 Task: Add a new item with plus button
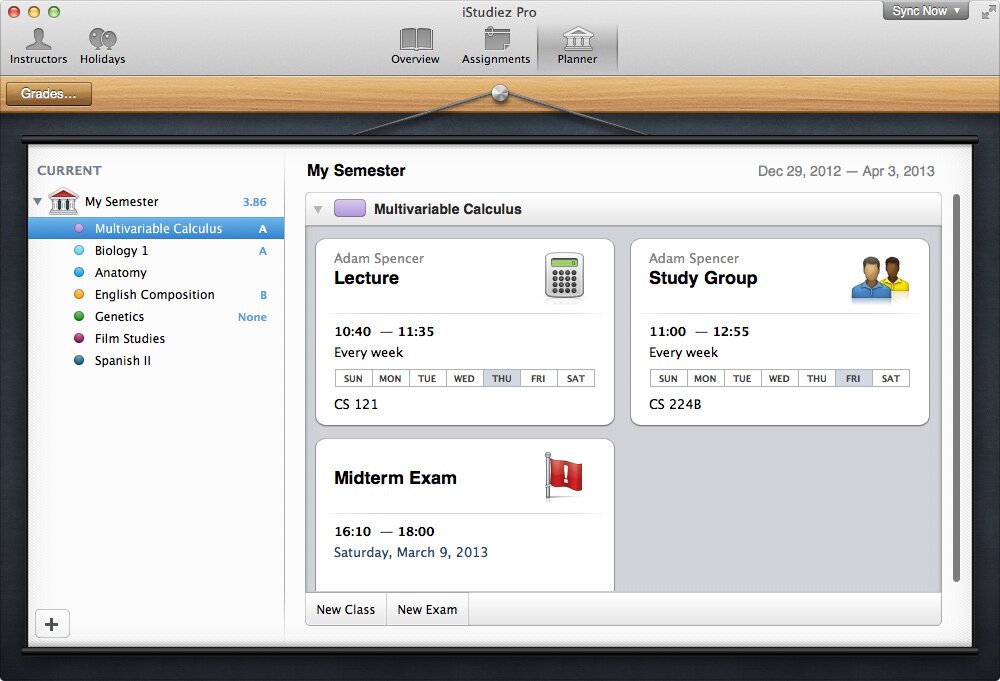click(x=52, y=624)
